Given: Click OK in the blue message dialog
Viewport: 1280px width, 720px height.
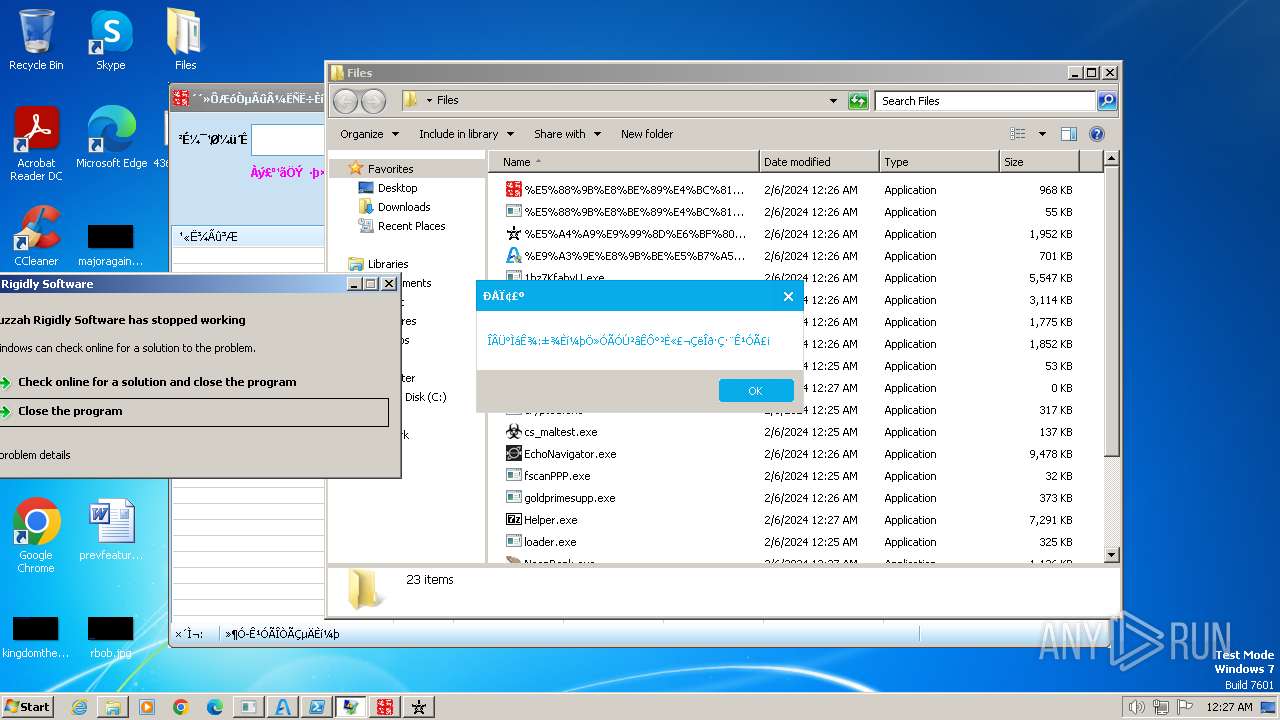Looking at the screenshot, I should tap(756, 391).
